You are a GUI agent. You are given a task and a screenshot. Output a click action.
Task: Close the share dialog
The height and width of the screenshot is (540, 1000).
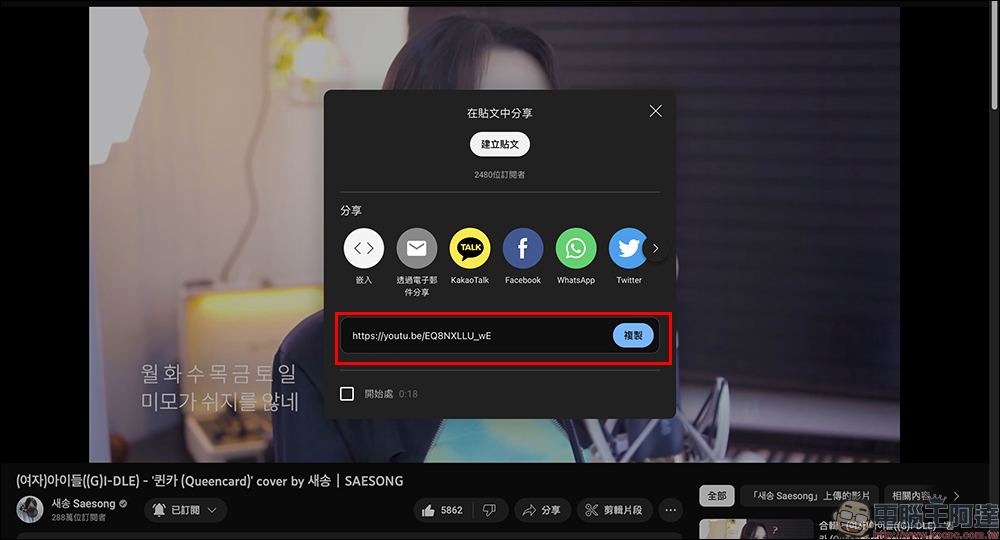point(655,111)
